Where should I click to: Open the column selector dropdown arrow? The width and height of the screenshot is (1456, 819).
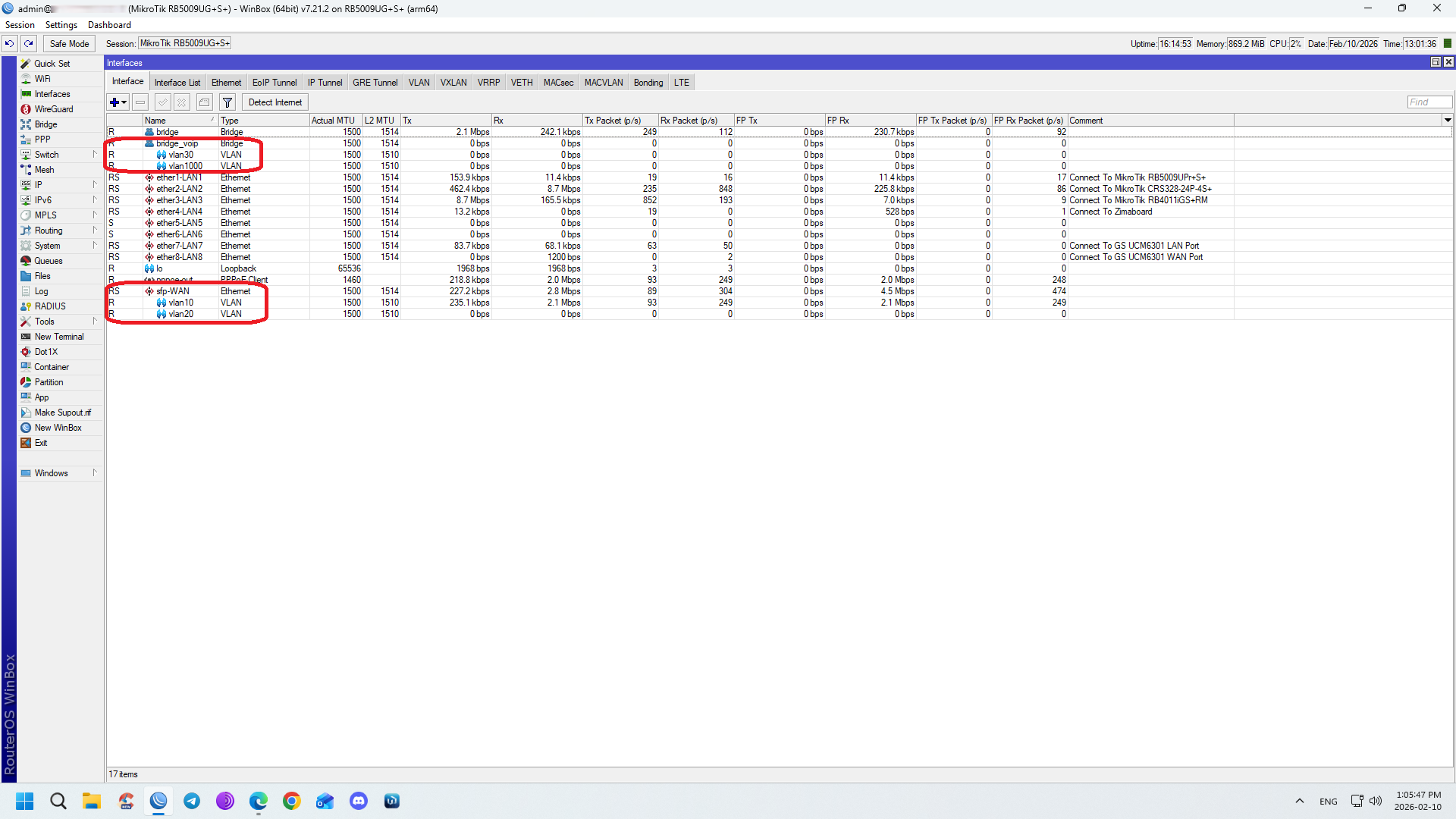click(1448, 121)
